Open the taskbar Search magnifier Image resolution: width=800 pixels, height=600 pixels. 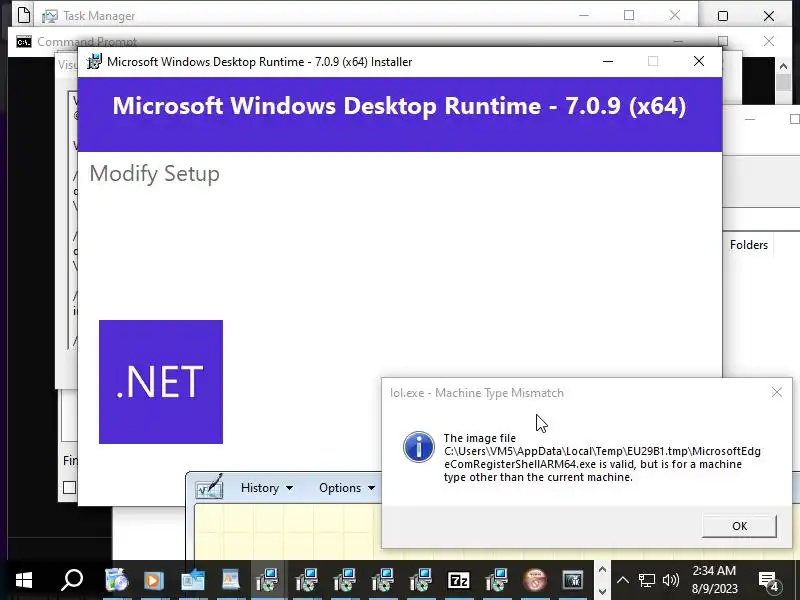click(x=72, y=580)
